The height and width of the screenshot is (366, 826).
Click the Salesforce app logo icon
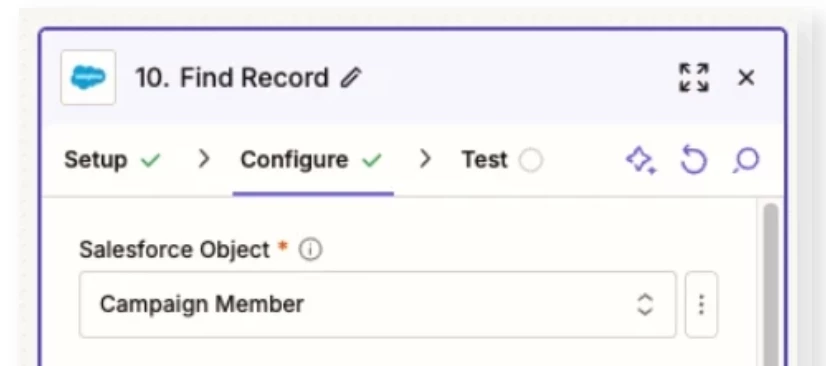point(88,77)
